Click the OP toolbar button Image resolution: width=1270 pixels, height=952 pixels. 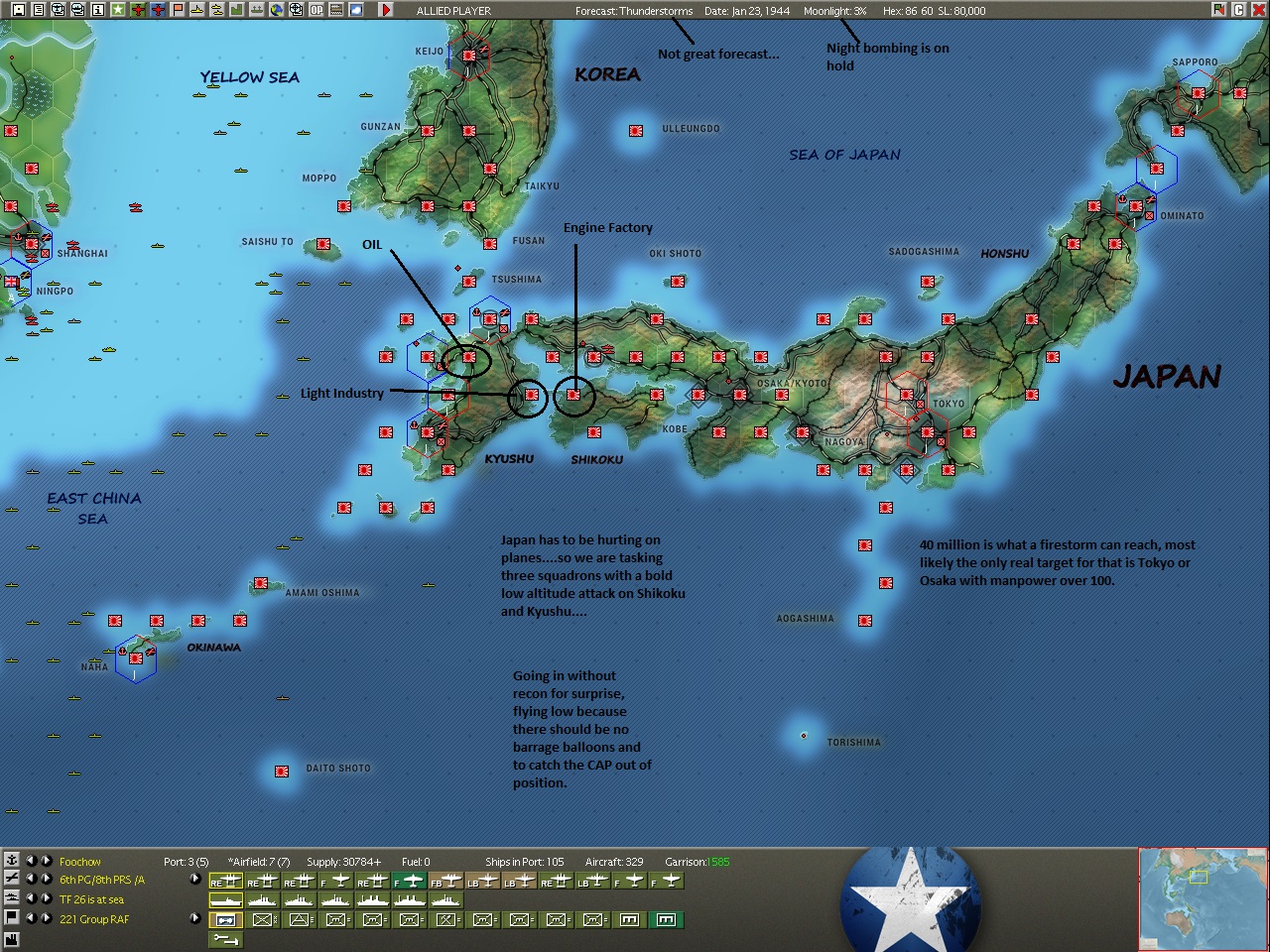click(x=316, y=10)
